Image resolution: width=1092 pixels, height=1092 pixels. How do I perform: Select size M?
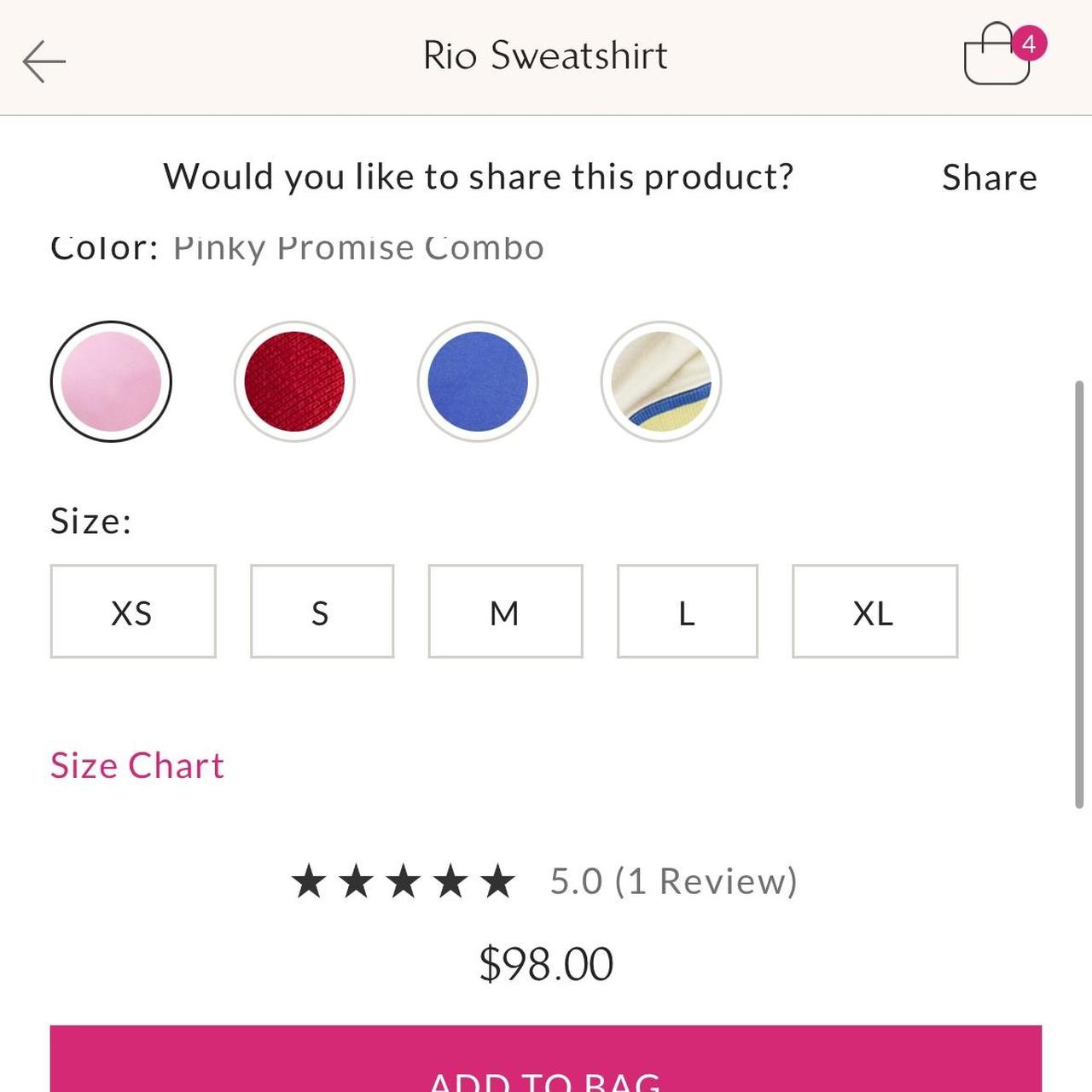(505, 611)
